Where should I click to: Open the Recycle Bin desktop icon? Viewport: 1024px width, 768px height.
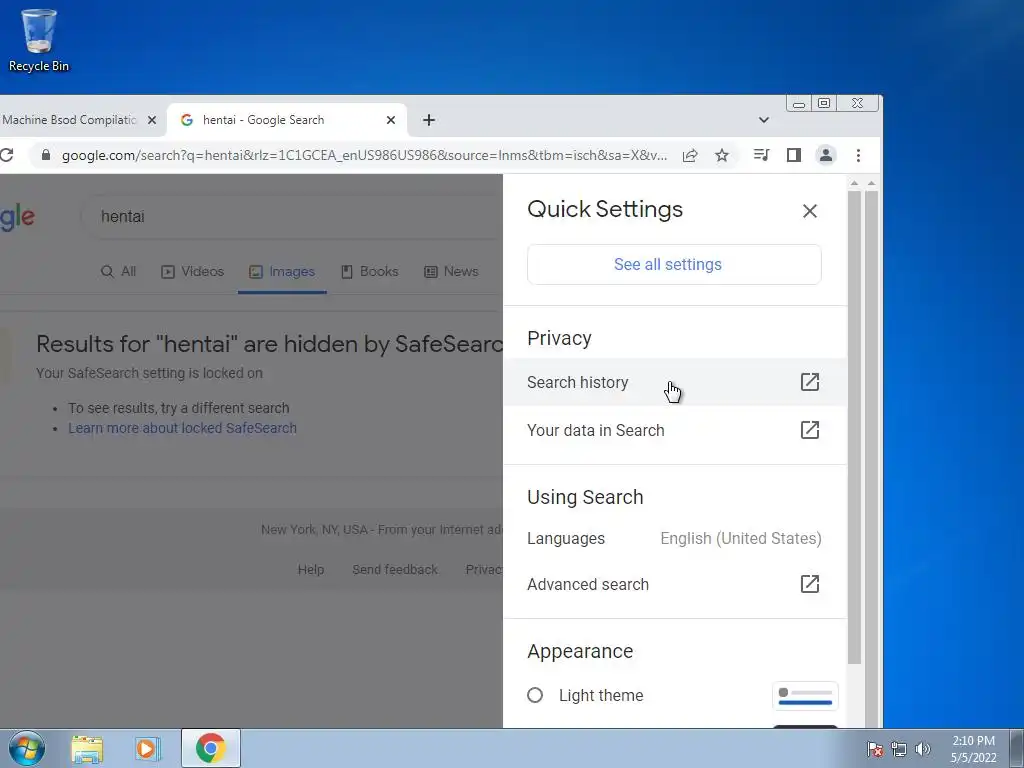39,40
